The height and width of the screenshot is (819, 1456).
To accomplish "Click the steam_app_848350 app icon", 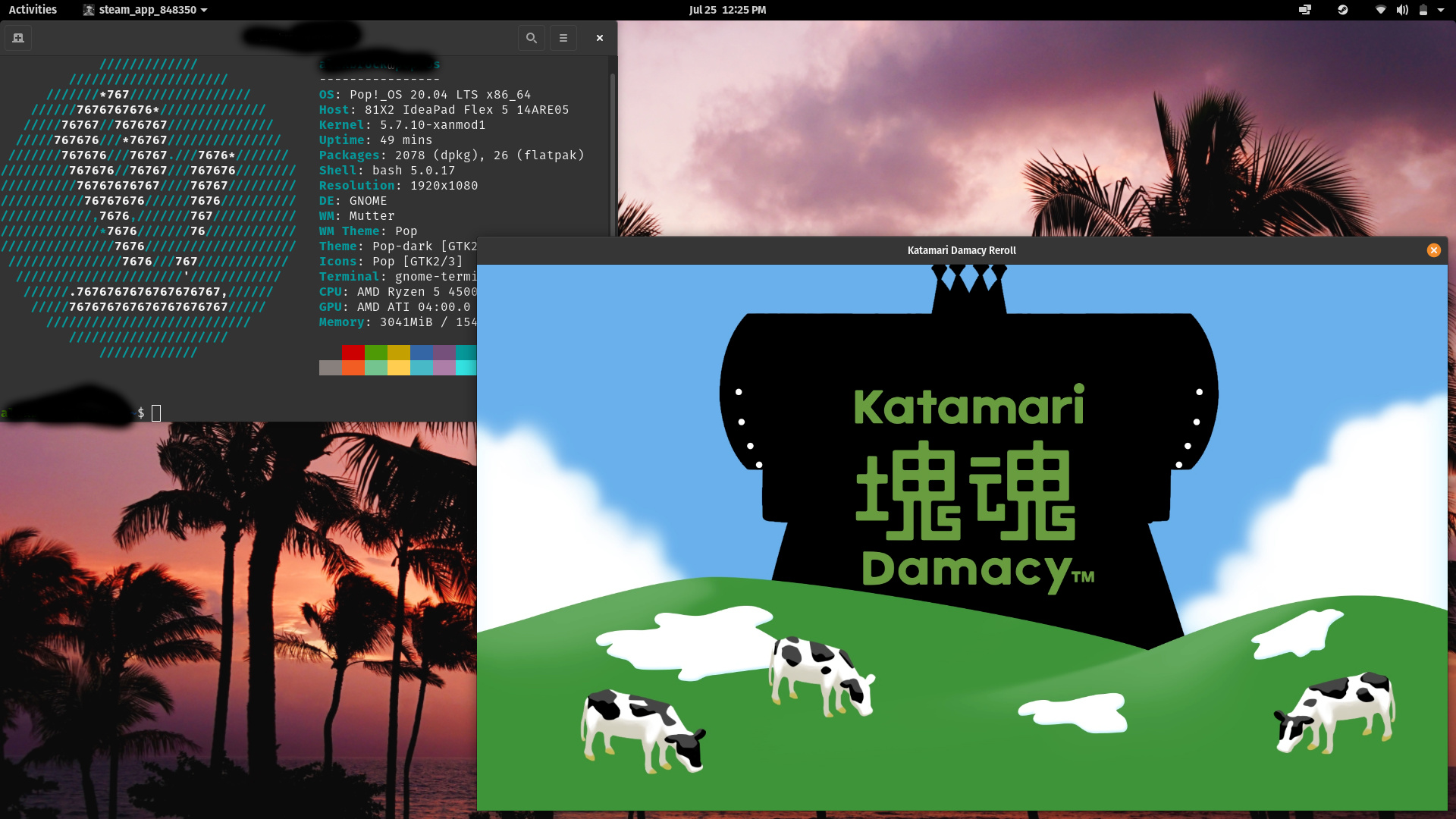I will tap(89, 10).
